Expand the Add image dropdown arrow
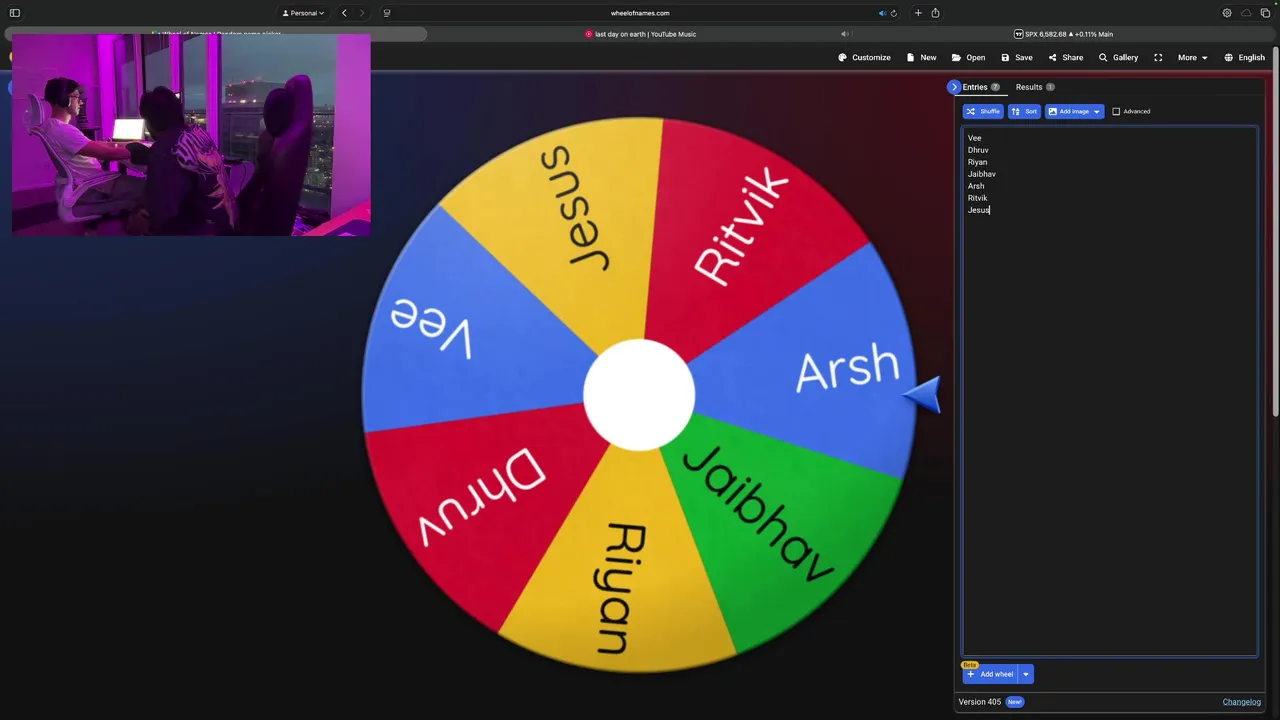 tap(1097, 111)
